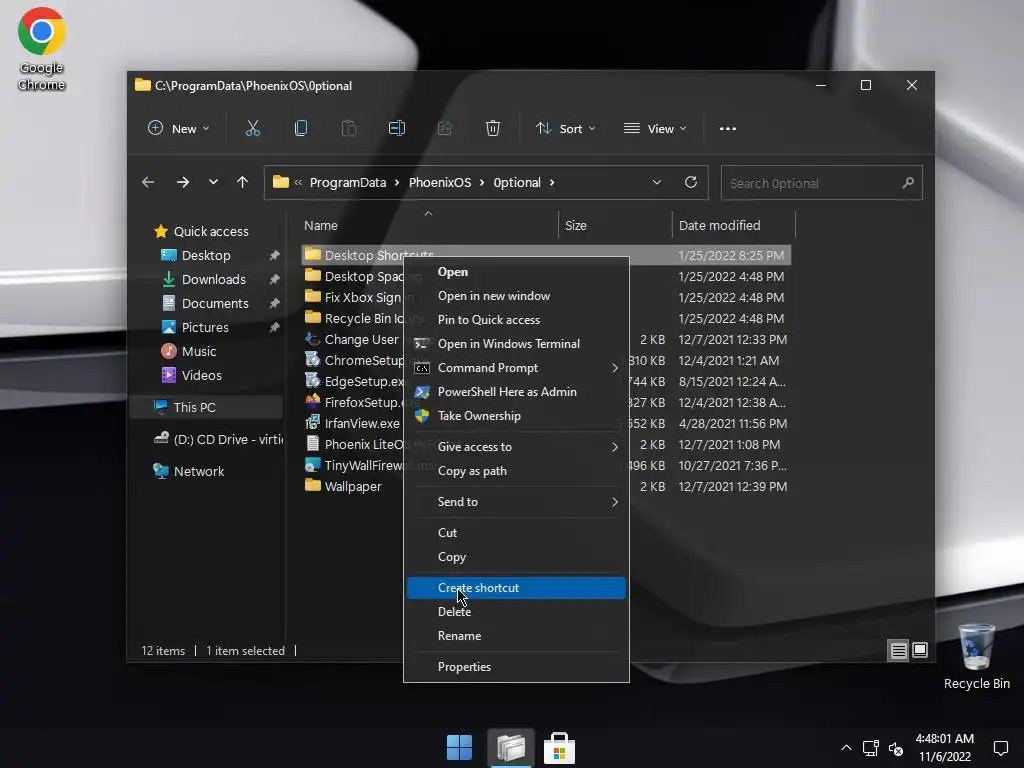
Task: Click File Explorer on the taskbar
Action: [511, 748]
